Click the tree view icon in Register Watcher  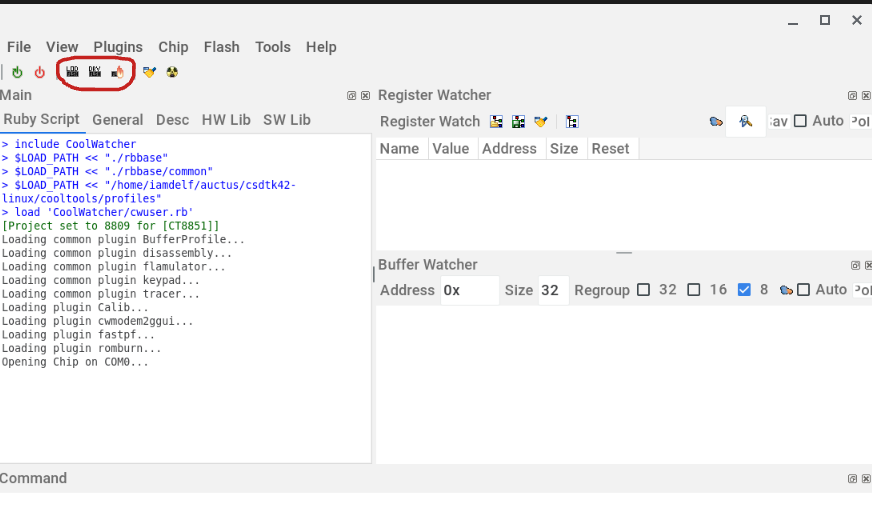pyautogui.click(x=572, y=121)
